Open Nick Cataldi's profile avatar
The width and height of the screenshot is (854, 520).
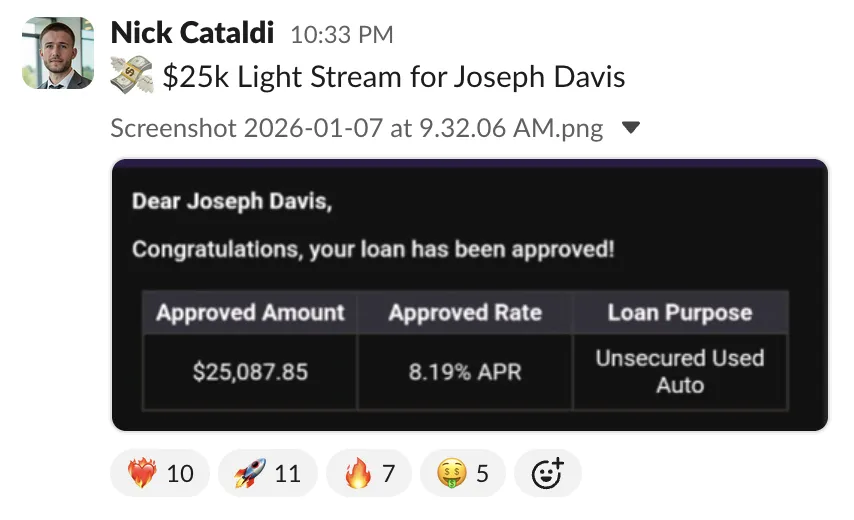[58, 53]
